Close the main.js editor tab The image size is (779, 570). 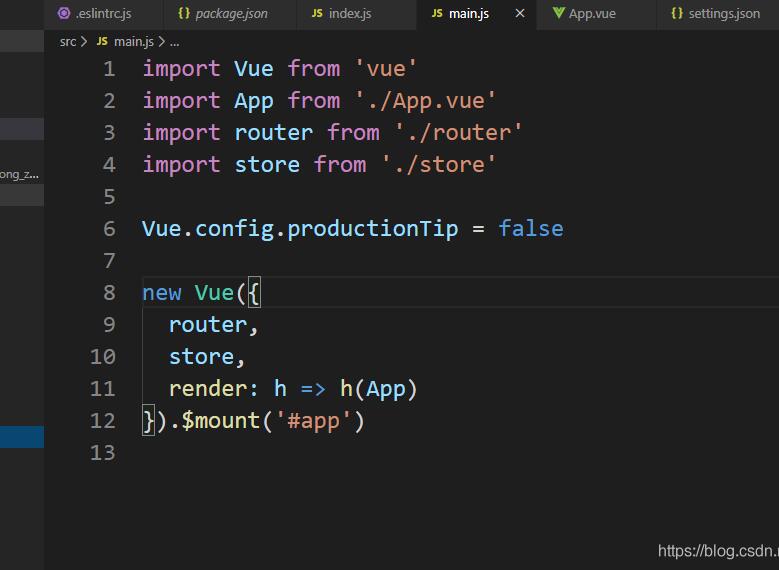coord(520,14)
